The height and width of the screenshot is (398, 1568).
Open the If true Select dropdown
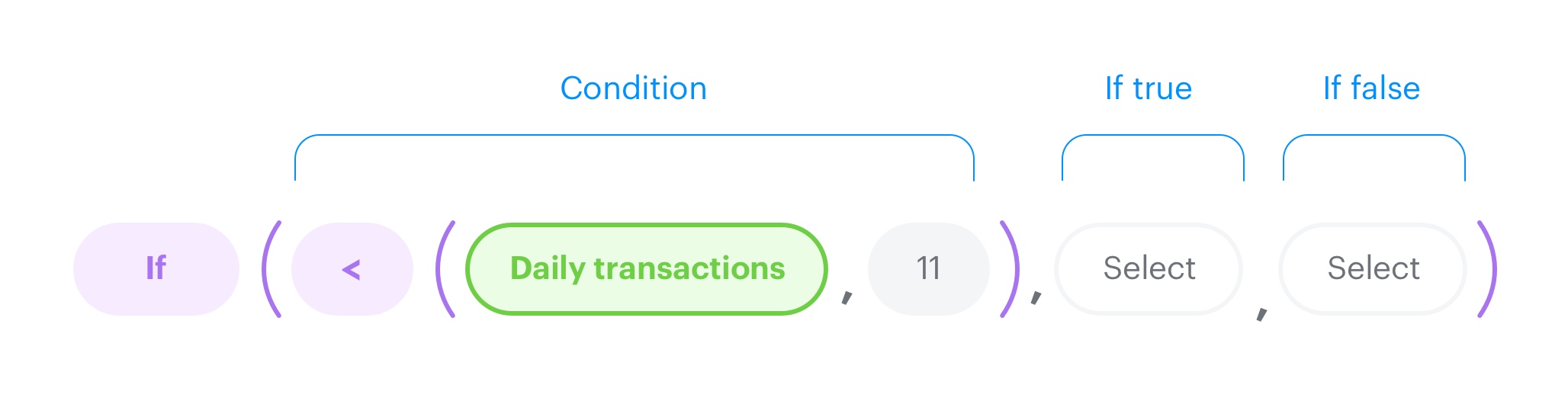1149,269
